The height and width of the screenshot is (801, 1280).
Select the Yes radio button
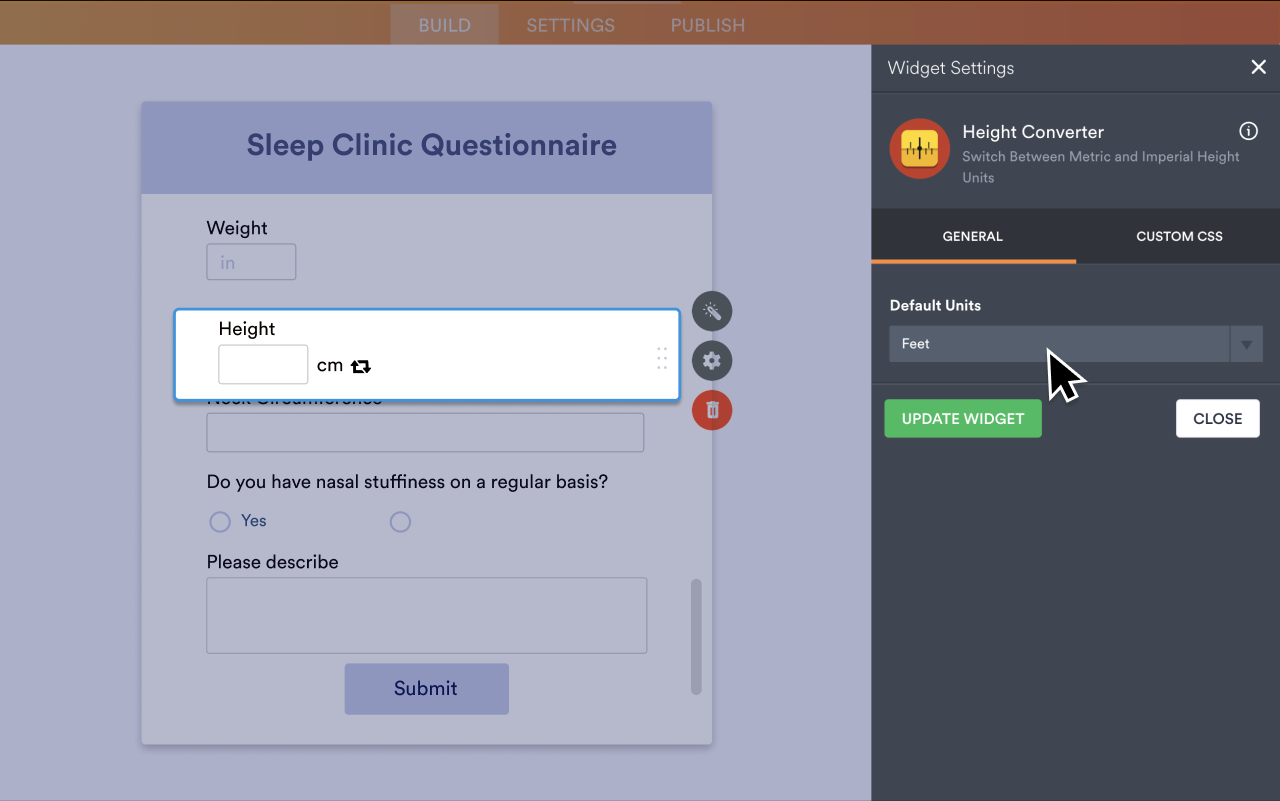220,521
